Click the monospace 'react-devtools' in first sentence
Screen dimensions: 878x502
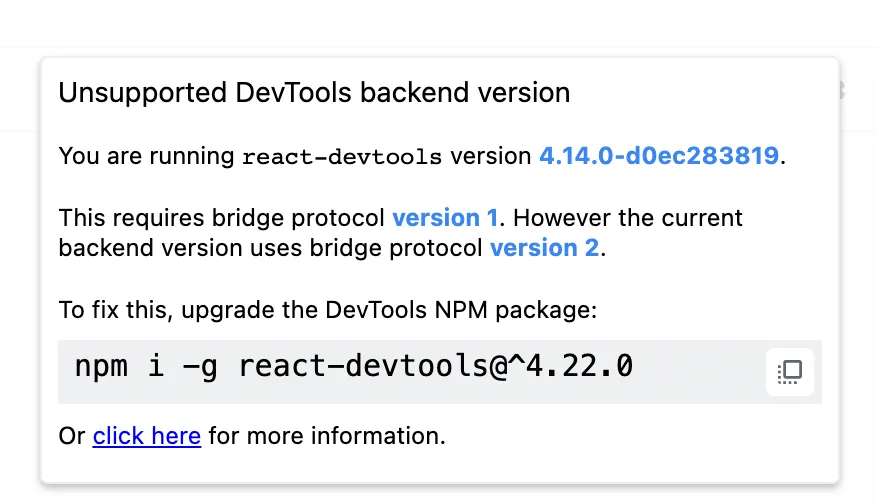coord(342,157)
